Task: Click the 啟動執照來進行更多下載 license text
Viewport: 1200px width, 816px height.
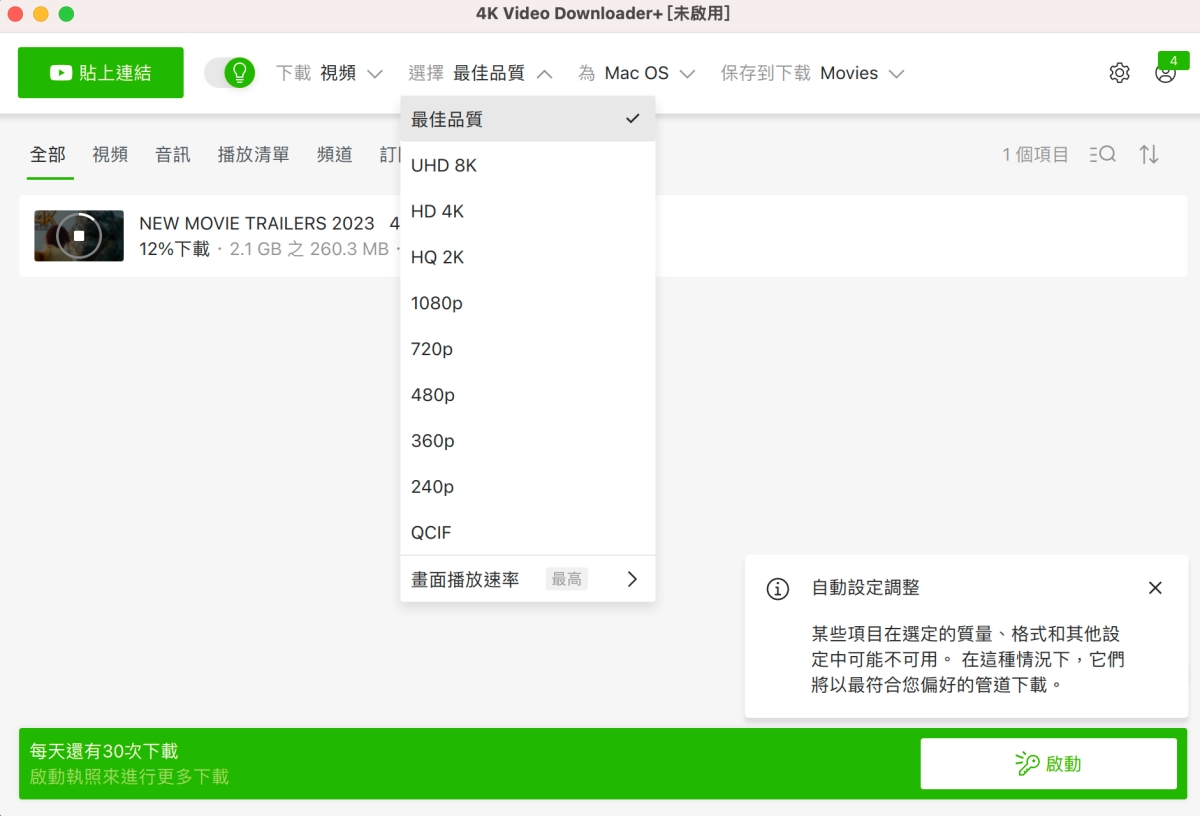Action: (129, 776)
